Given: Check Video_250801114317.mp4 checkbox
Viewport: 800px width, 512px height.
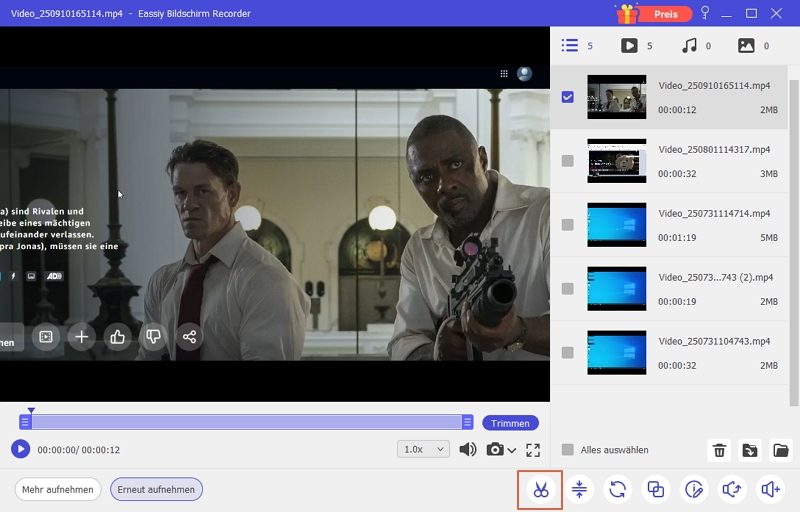Looking at the screenshot, I should (567, 161).
